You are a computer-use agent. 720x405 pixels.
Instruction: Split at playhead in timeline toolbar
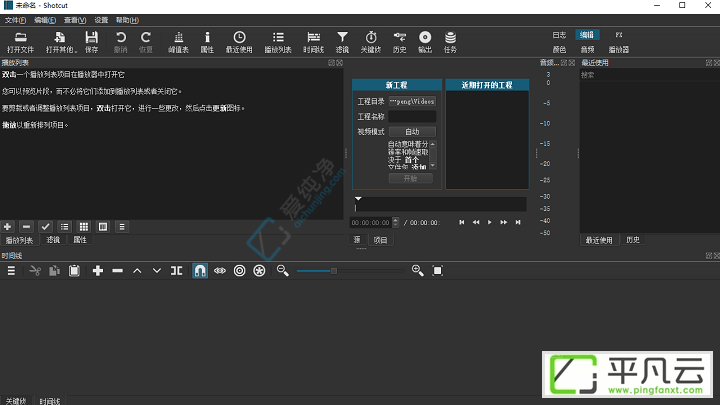click(x=176, y=271)
